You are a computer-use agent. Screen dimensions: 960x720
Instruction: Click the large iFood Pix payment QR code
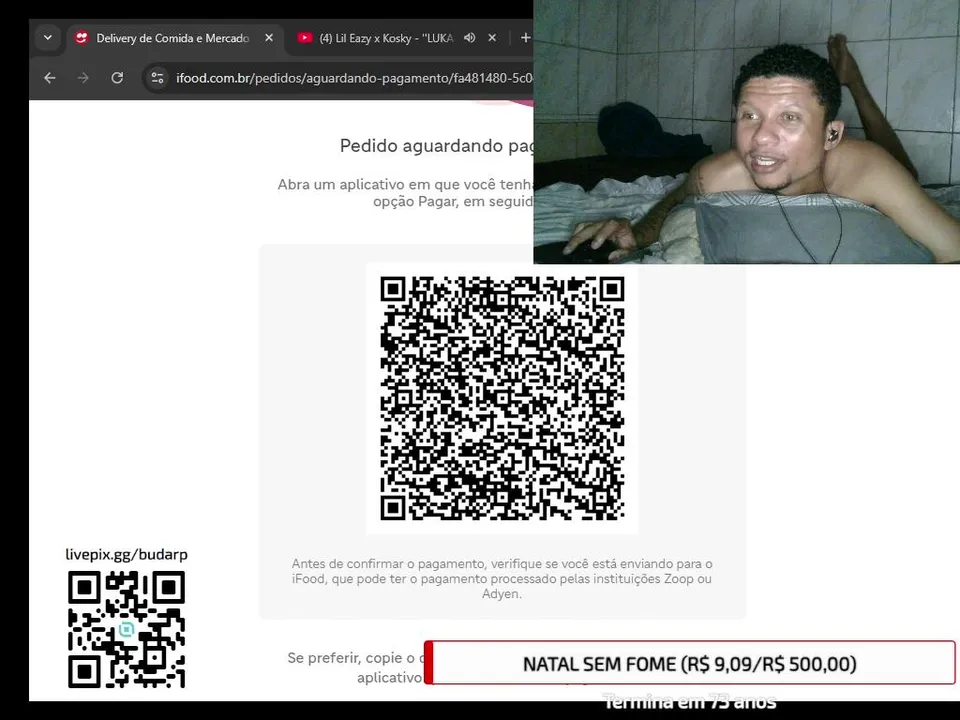(502, 398)
